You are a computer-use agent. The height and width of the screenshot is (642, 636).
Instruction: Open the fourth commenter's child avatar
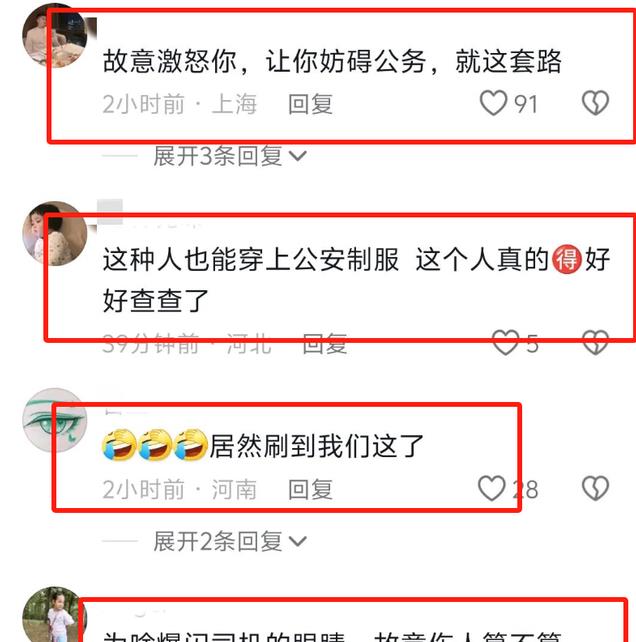coord(54,614)
